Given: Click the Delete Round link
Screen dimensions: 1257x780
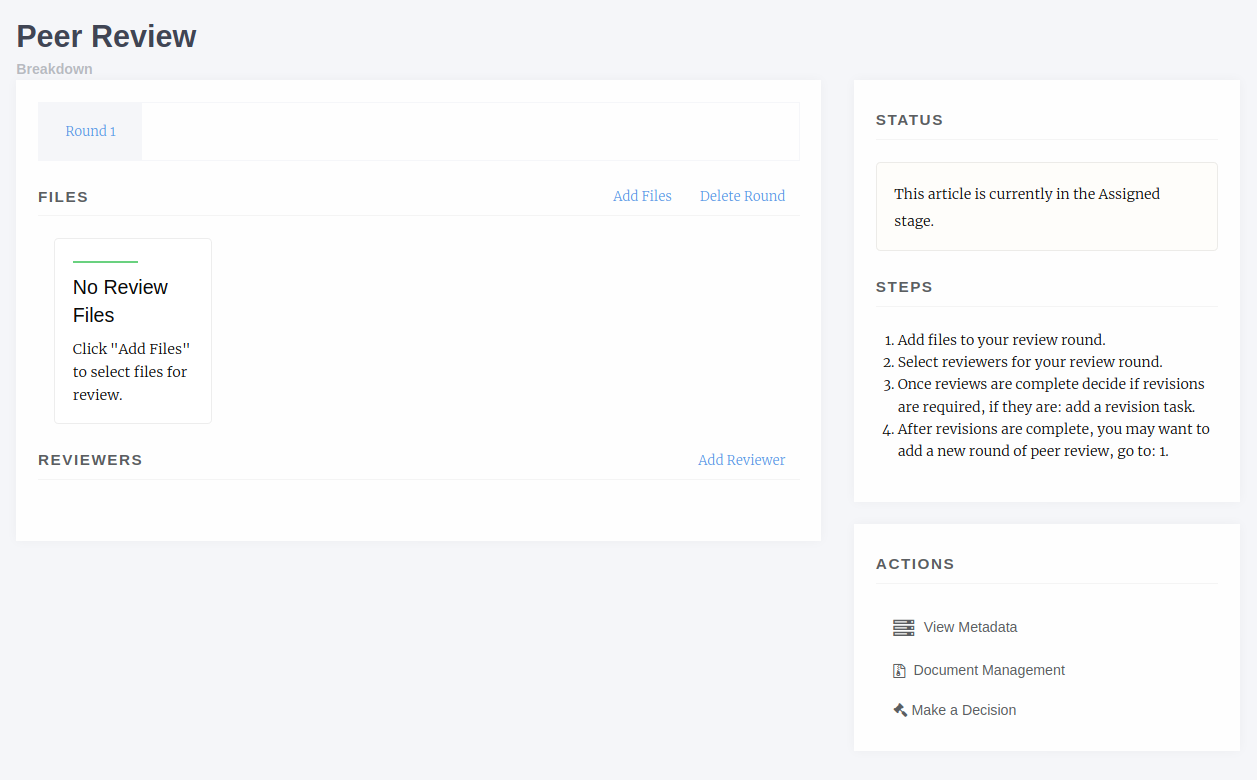Looking at the screenshot, I should pyautogui.click(x=742, y=196).
